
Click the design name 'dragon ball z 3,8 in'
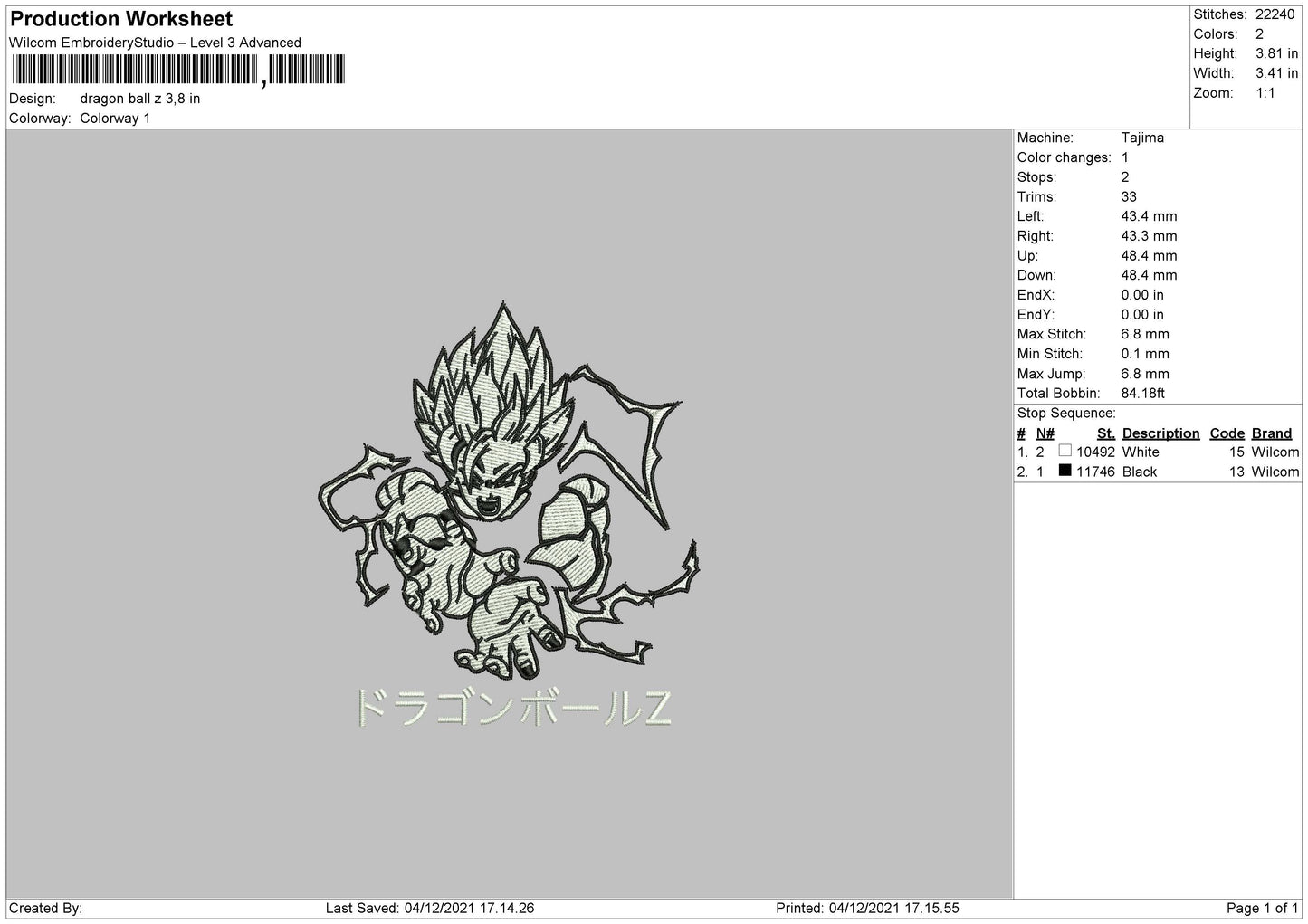(140, 99)
